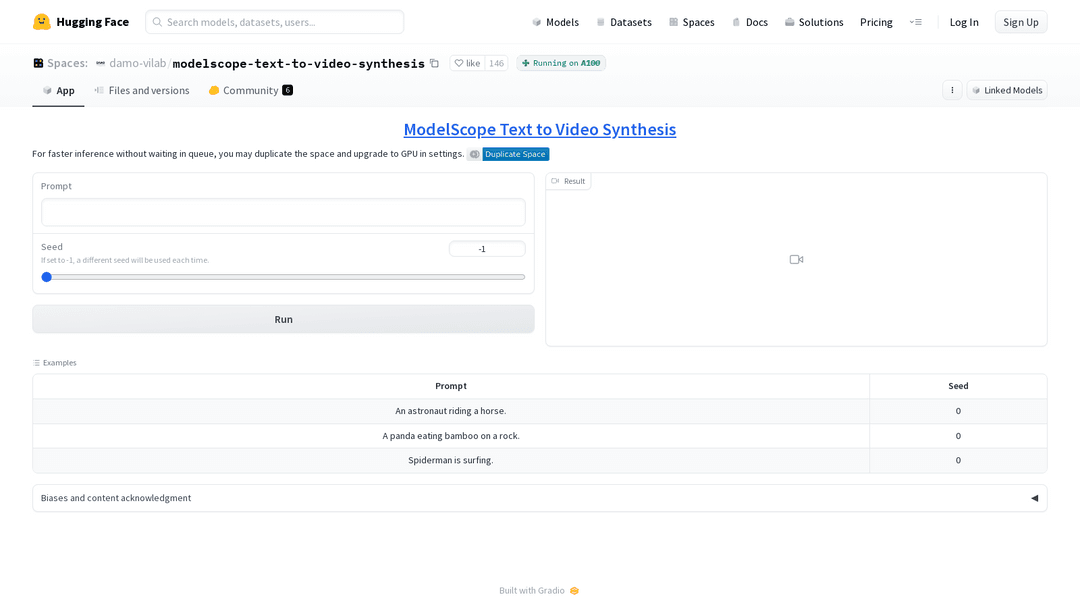Click the modelscope-text-to-video-synthesis space name
1080x608 pixels.
click(298, 63)
